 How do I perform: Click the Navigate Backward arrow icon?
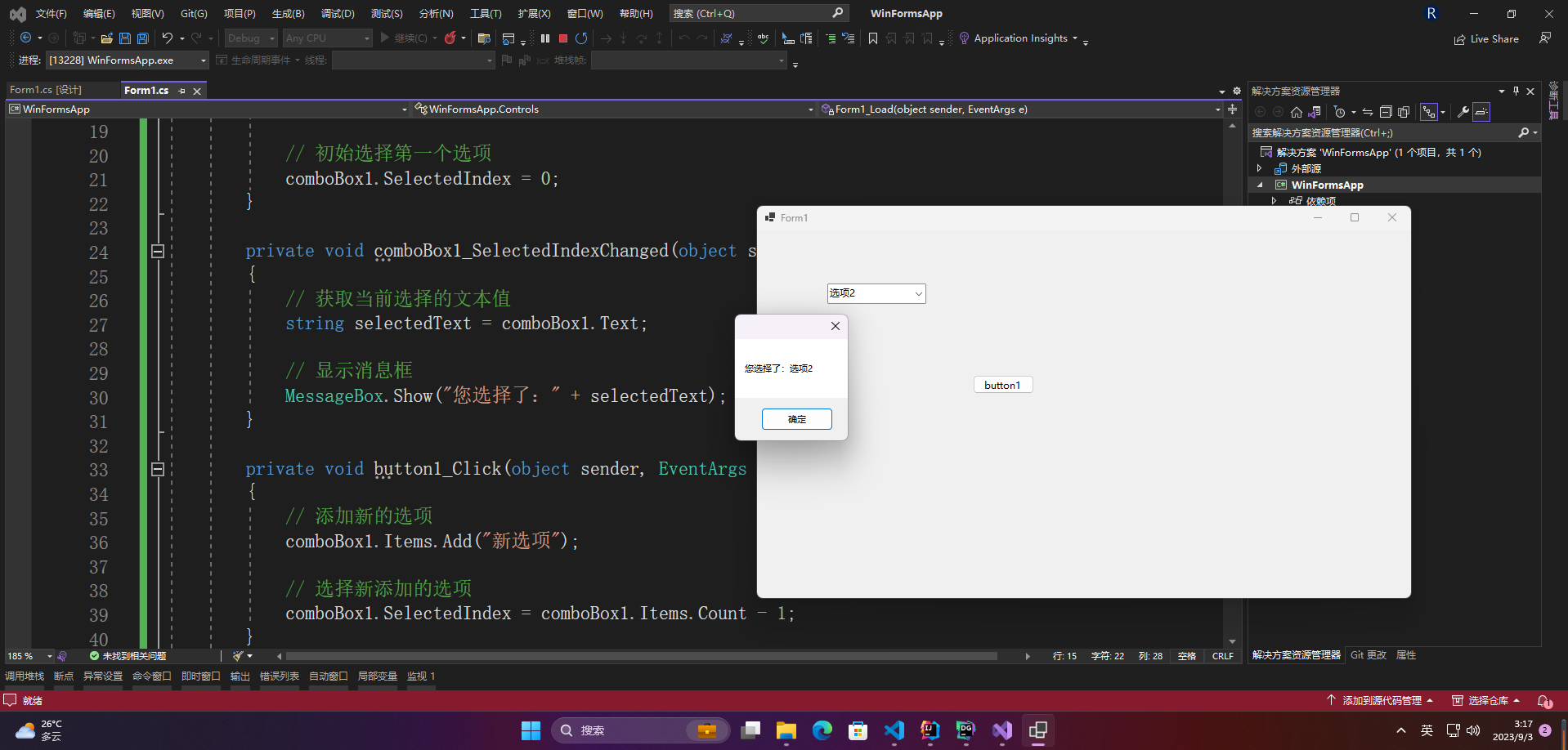(25, 38)
